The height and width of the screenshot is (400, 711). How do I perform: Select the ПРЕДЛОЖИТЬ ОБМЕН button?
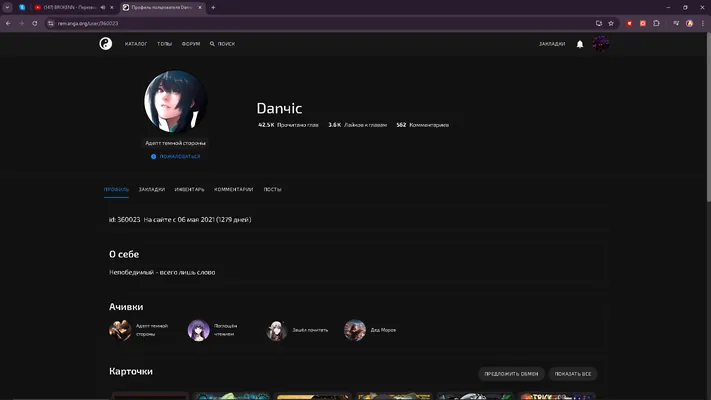511,374
